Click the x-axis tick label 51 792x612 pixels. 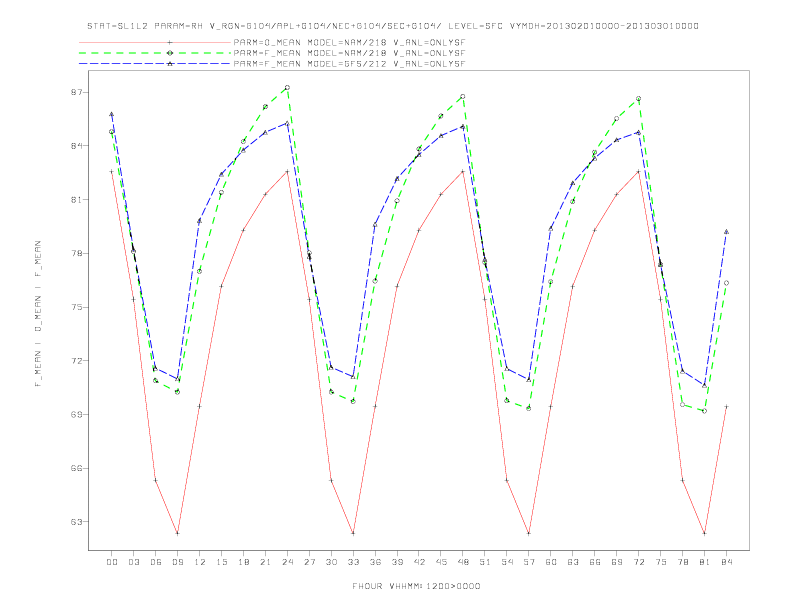pyautogui.click(x=485, y=562)
